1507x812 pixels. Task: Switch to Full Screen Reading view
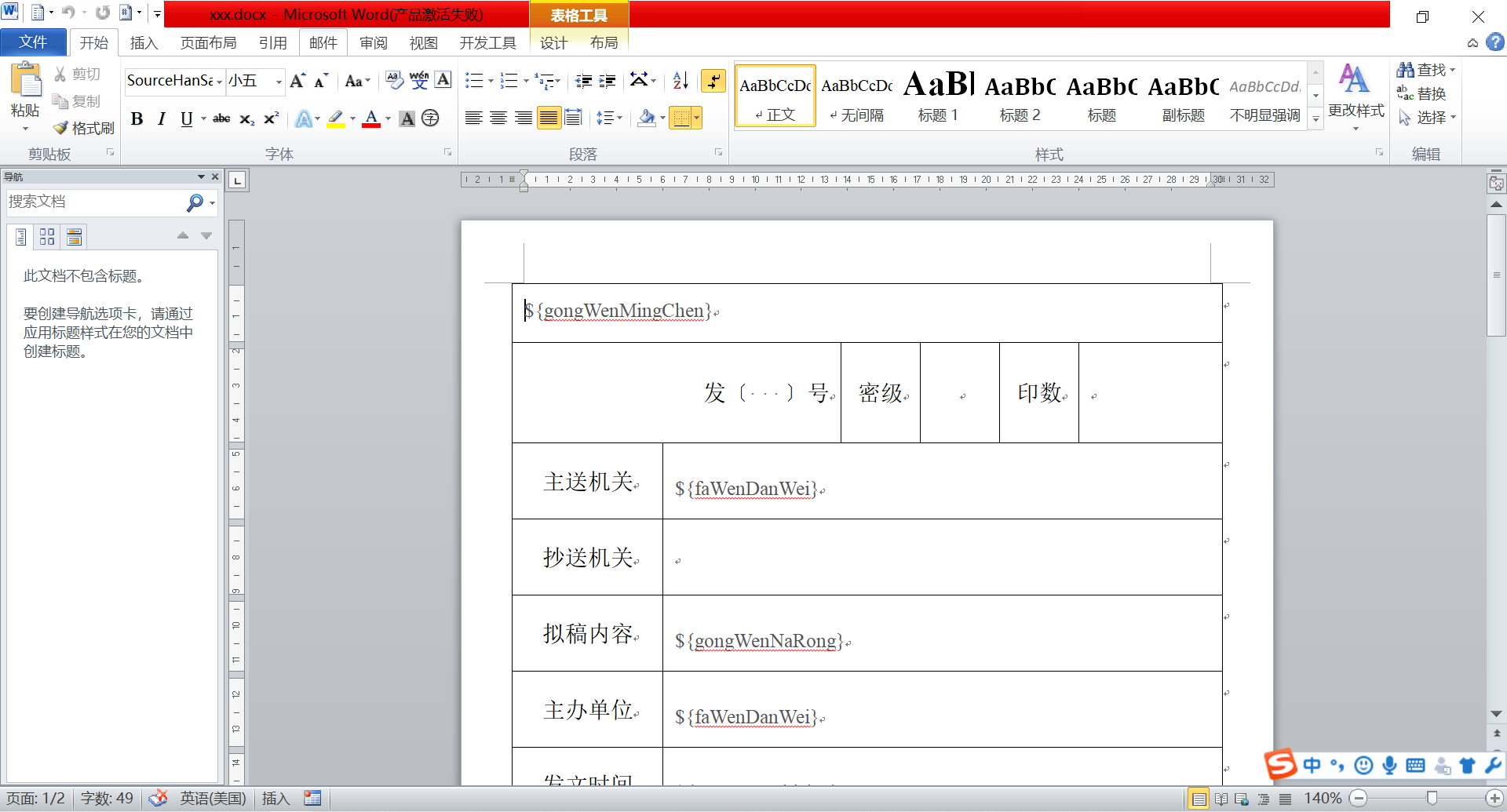1221,799
